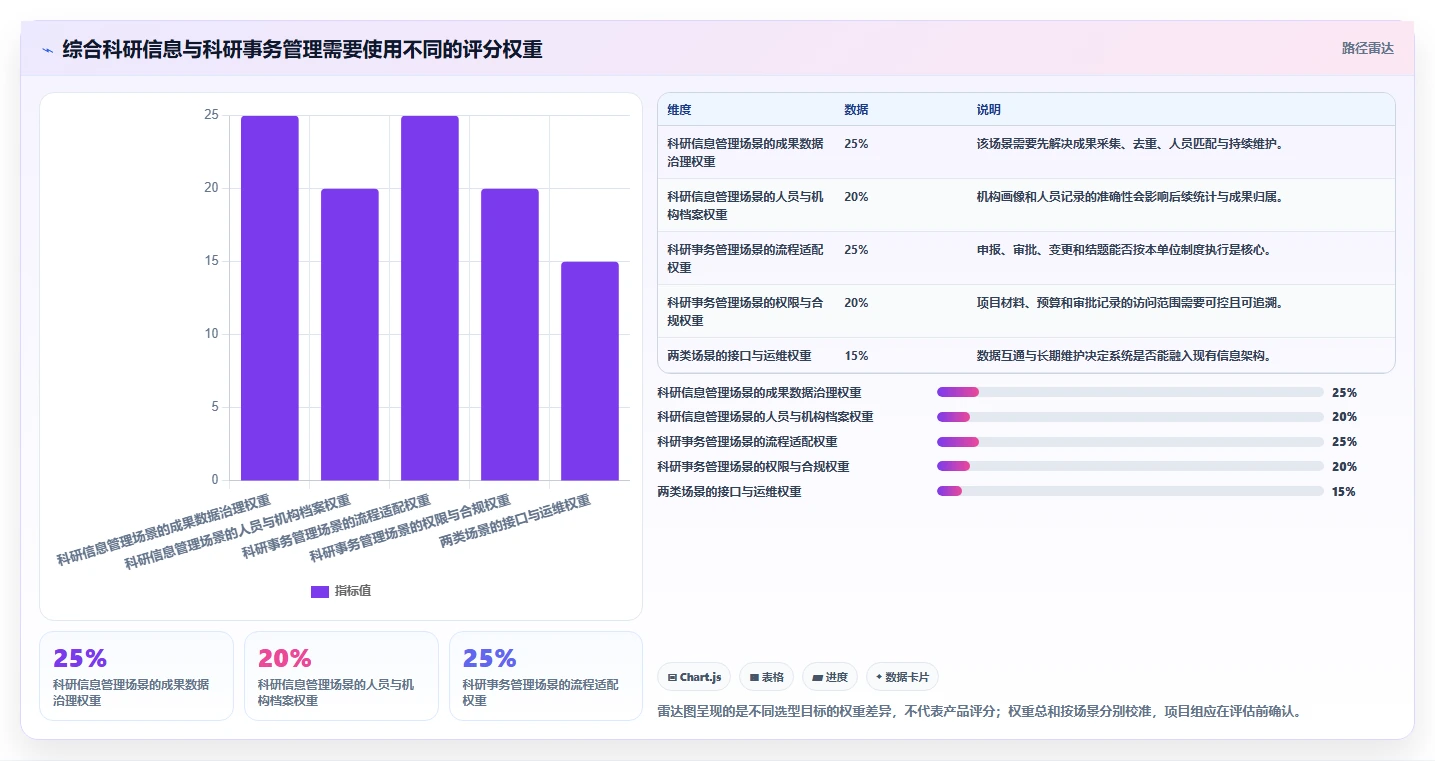Click table cell 科研信息管理场景的人员与机构档案权重

(x=746, y=205)
